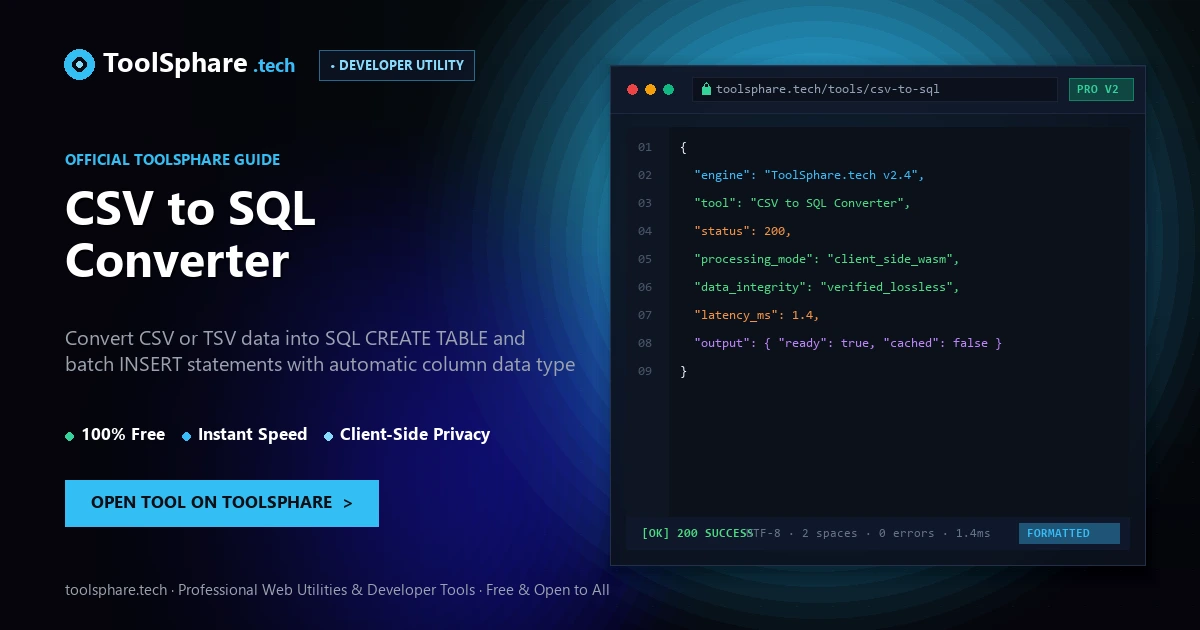Image resolution: width=1200 pixels, height=630 pixels.
Task: Click the 100% Free label
Action: click(123, 434)
